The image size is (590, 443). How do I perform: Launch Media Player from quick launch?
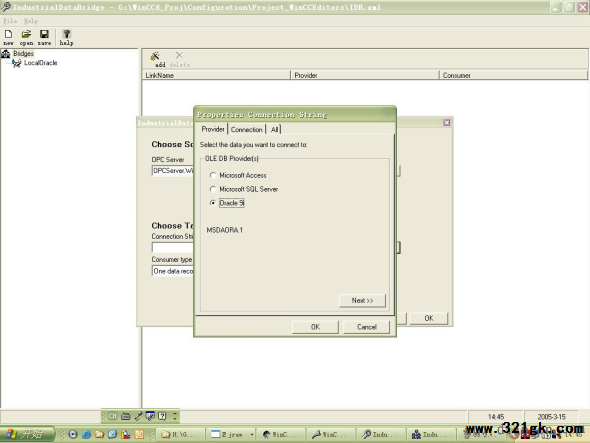(73, 434)
